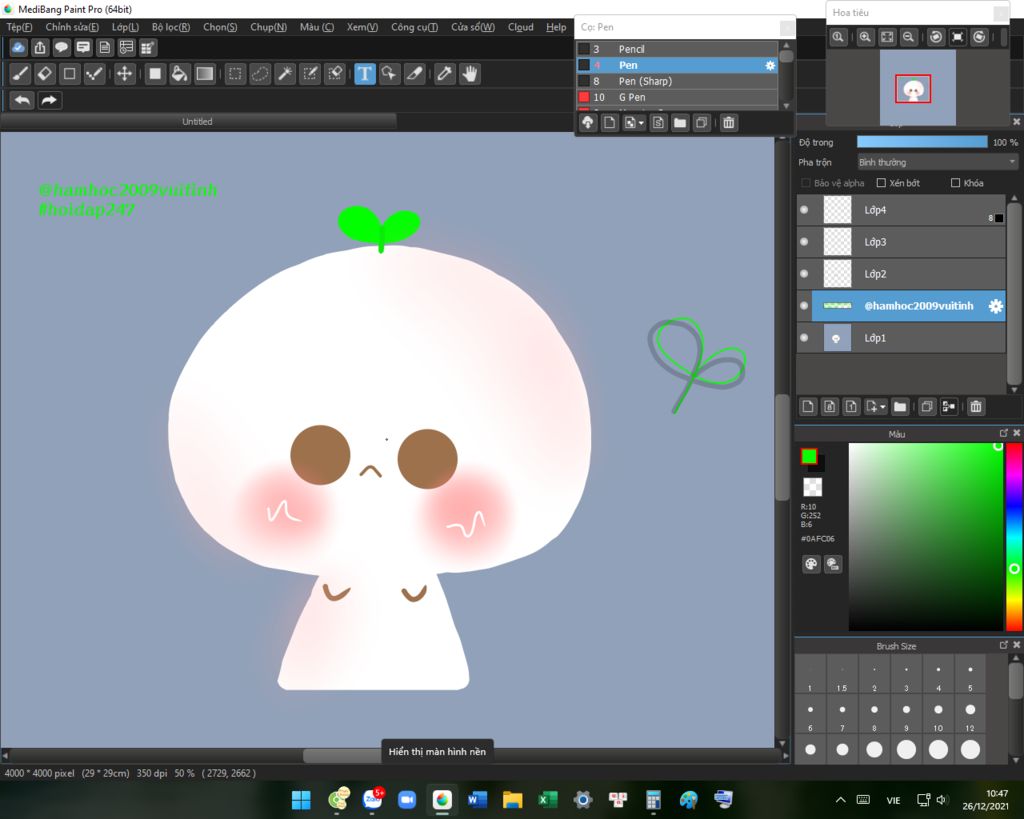
Task: Add a new blank layer
Action: point(808,407)
